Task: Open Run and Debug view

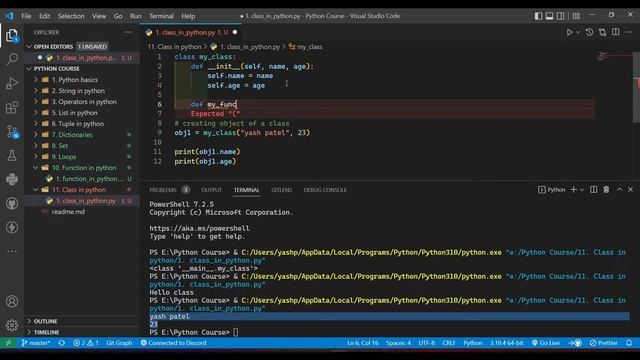Action: [x=12, y=83]
